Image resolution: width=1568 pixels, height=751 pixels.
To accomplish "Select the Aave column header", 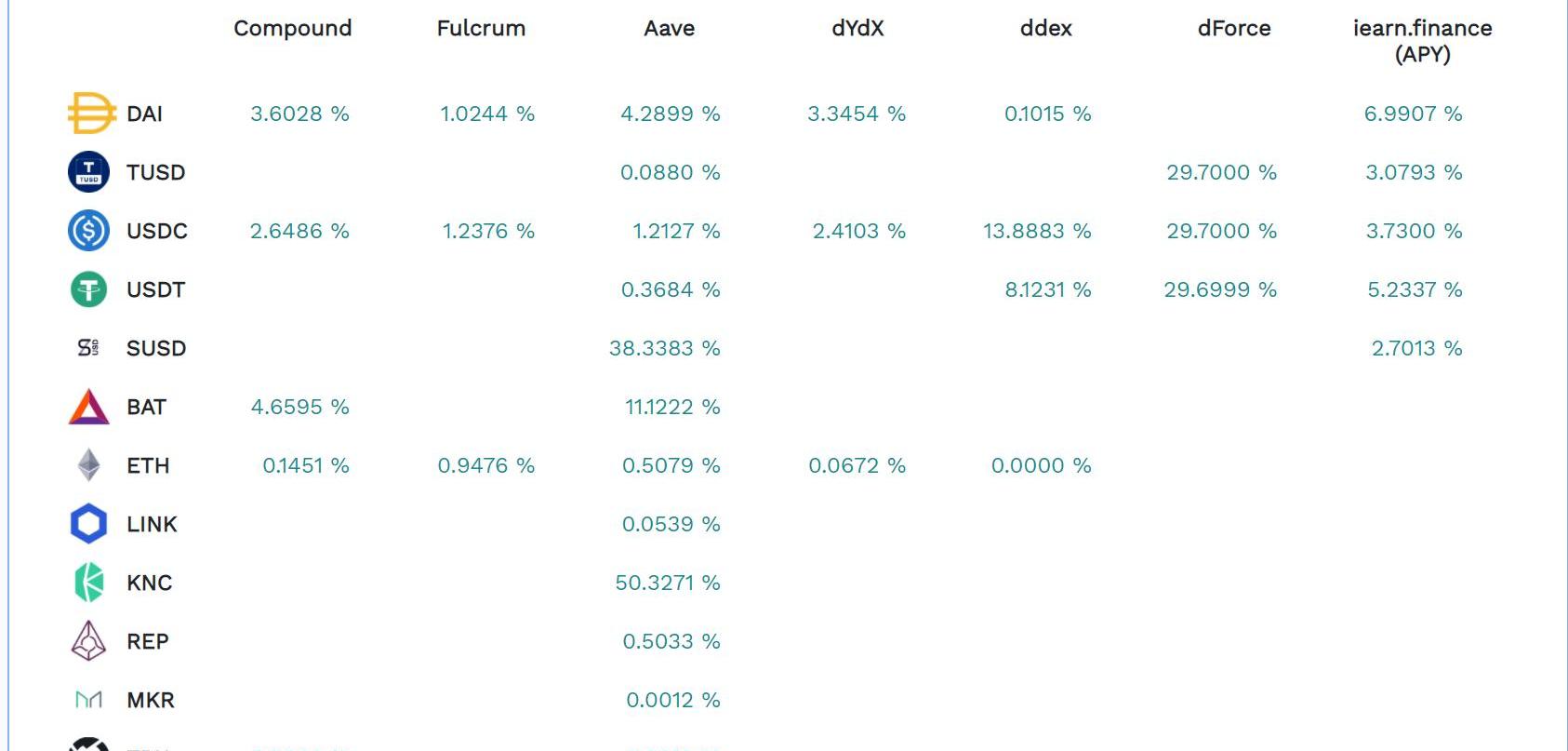I will tap(670, 28).
